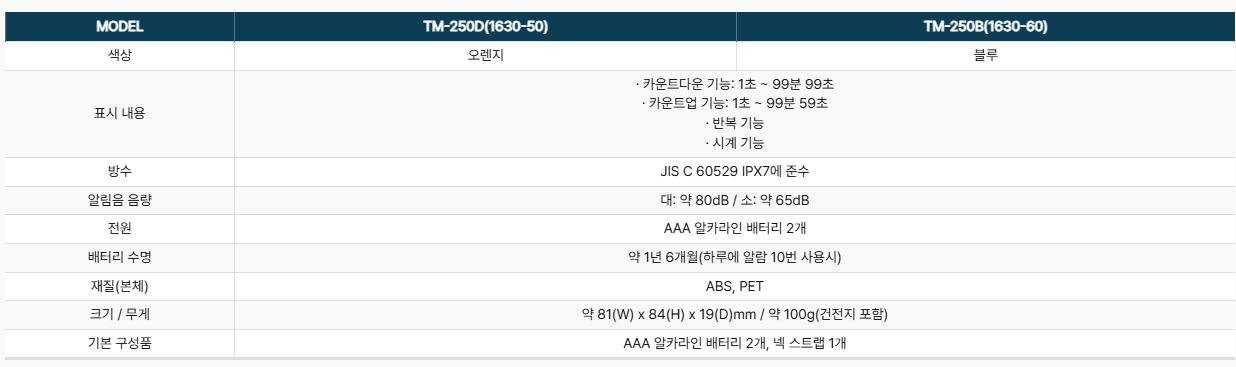Click the 카운트업 기능 line
This screenshot has width=1236, height=367.
(x=735, y=103)
